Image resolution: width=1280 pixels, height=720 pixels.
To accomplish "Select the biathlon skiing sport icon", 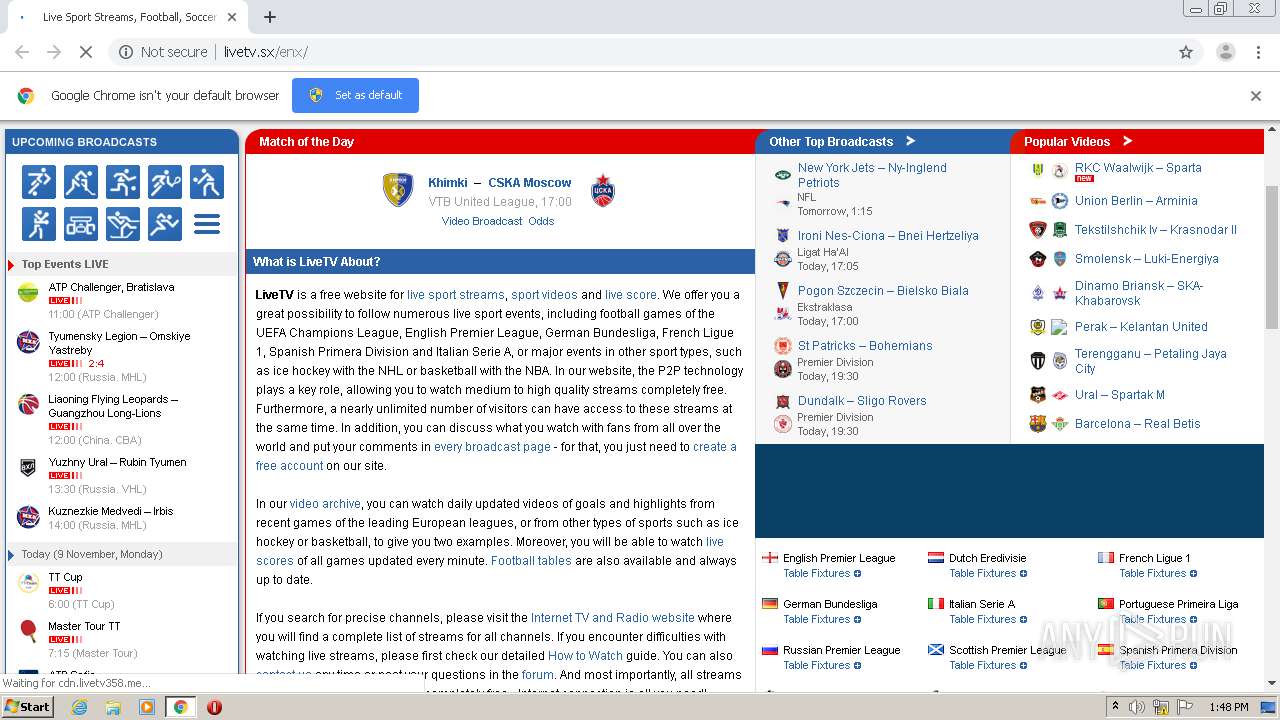I will (x=123, y=224).
